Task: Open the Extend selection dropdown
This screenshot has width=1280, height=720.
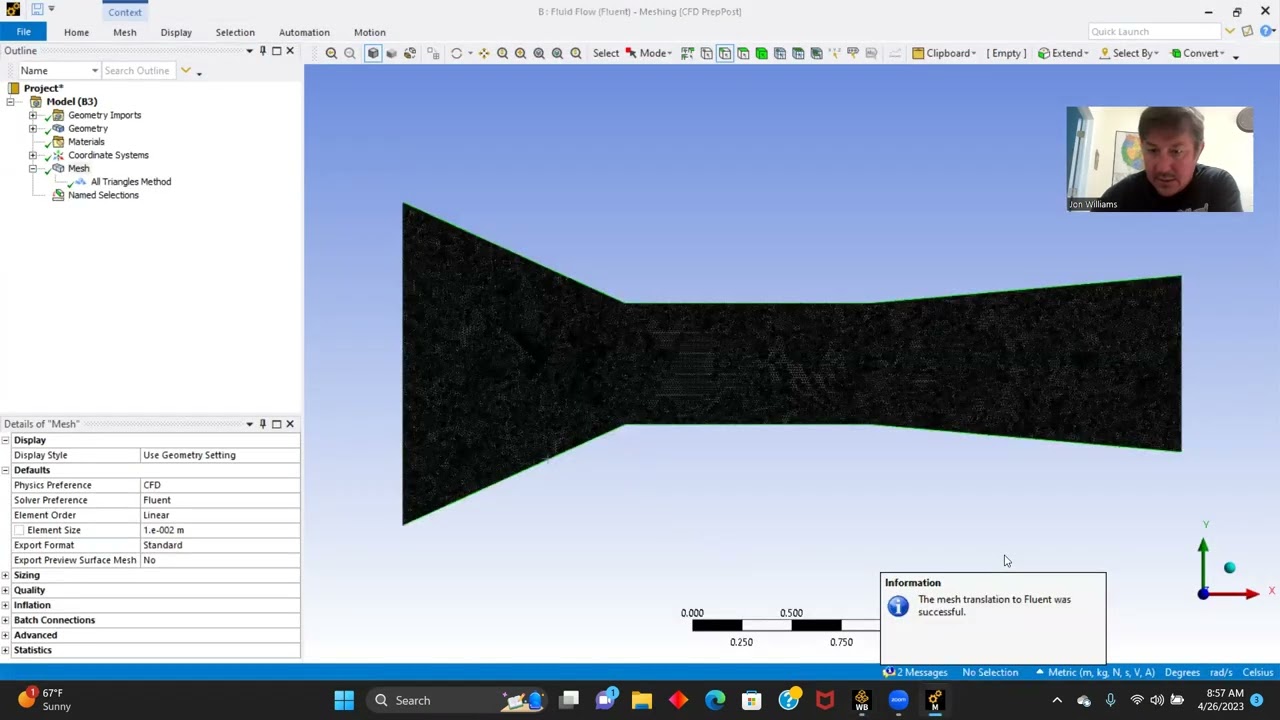Action: pos(1062,53)
